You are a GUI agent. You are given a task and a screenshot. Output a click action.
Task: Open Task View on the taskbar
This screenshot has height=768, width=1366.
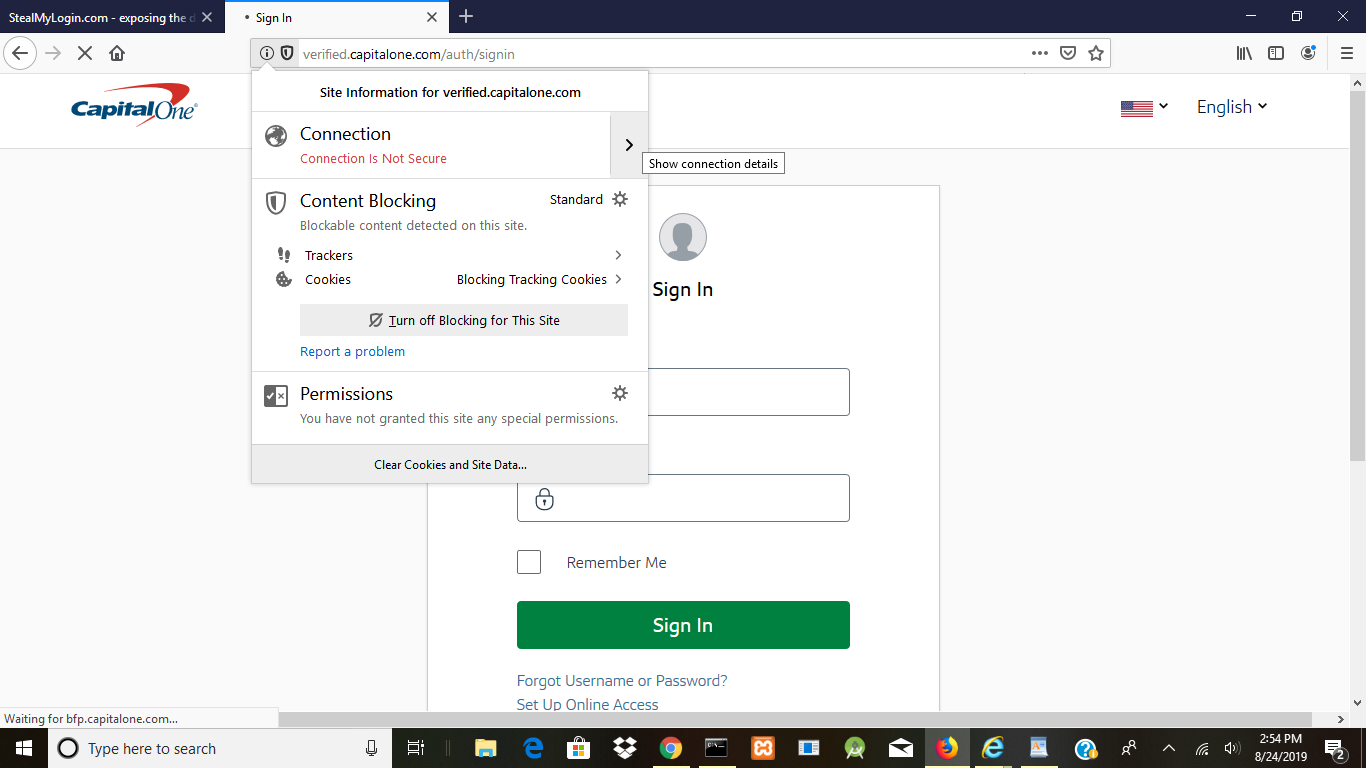point(416,748)
